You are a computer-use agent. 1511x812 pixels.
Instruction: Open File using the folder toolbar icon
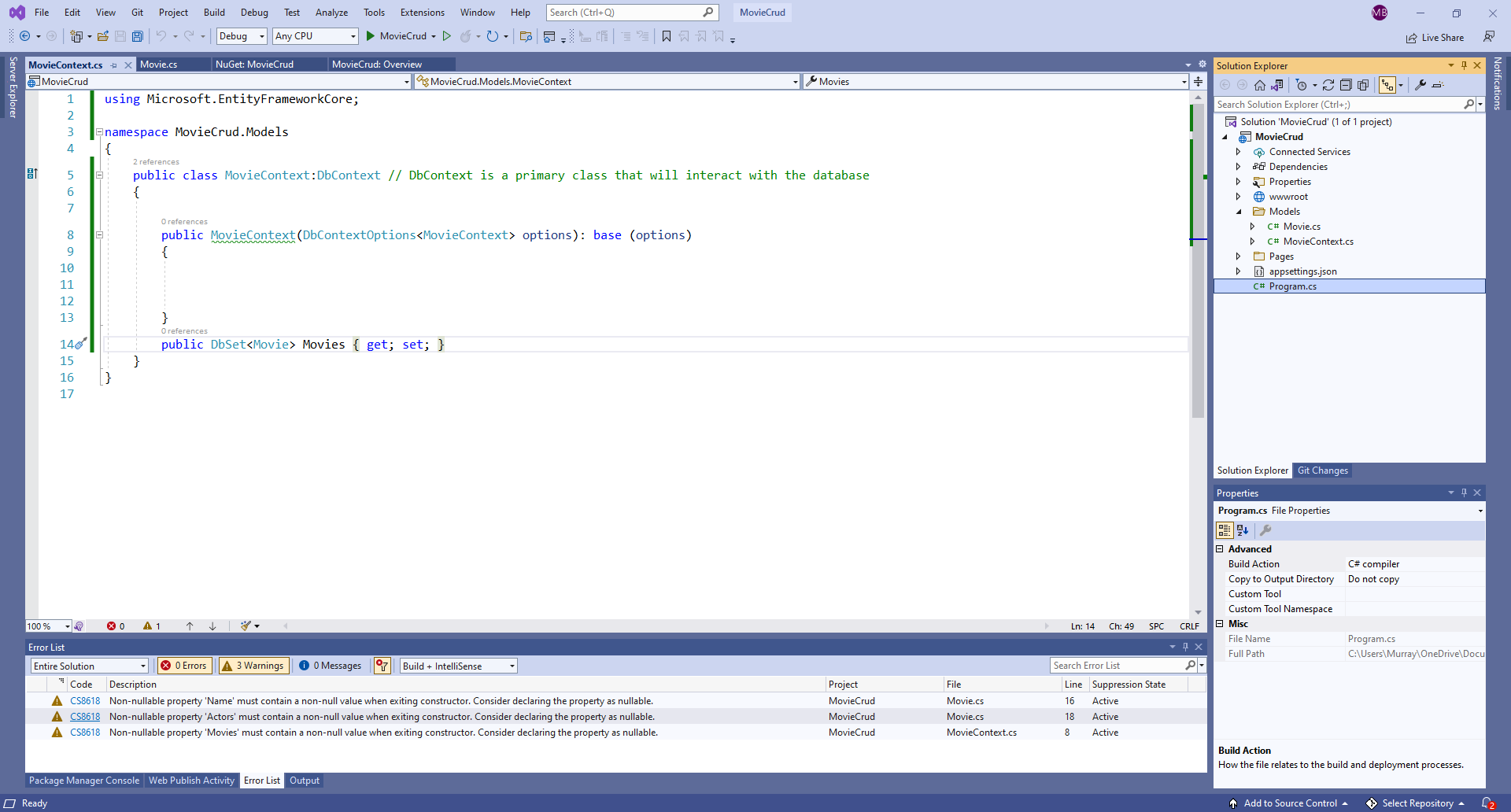coord(103,36)
